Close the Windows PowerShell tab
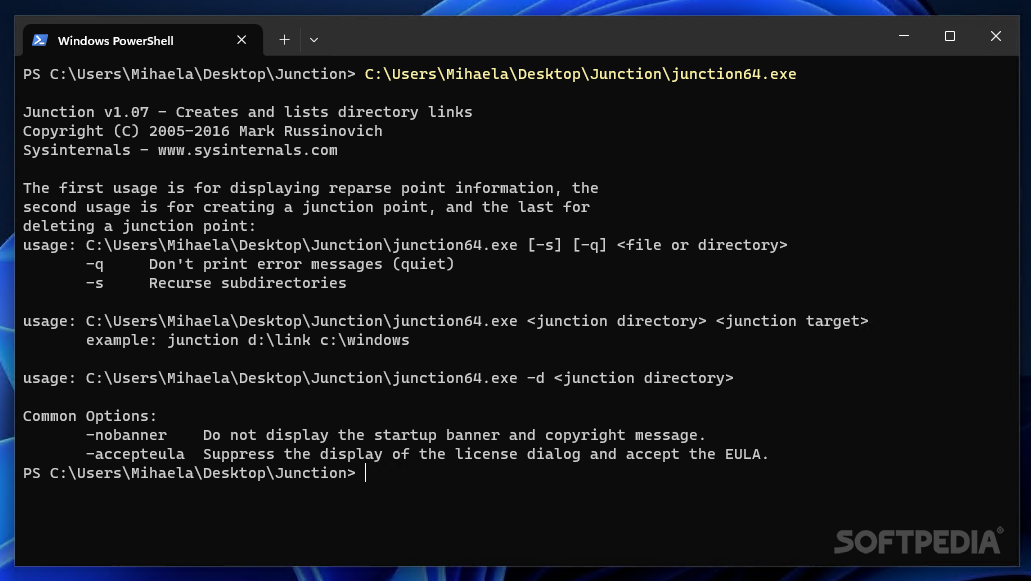1031x581 pixels. (241, 40)
